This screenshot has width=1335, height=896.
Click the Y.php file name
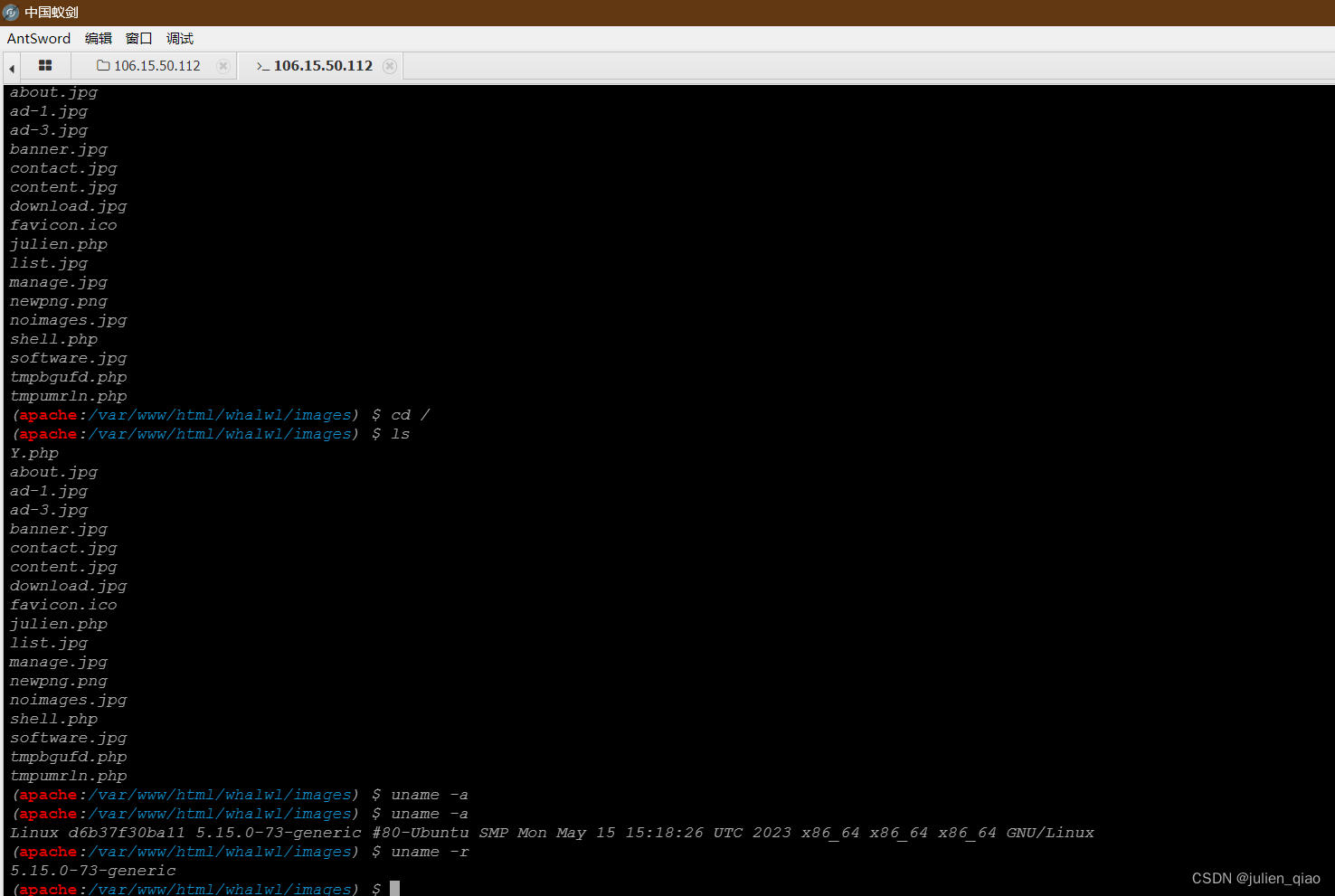point(34,454)
